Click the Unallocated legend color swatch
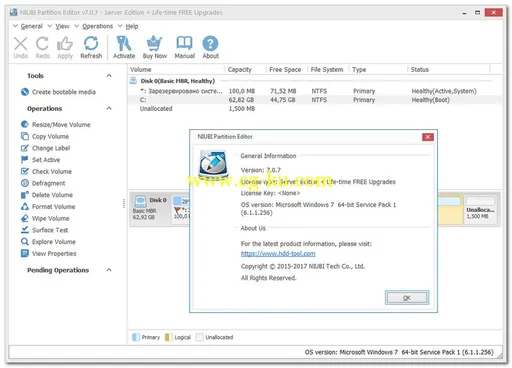The width and height of the screenshot is (512, 368). 200,337
